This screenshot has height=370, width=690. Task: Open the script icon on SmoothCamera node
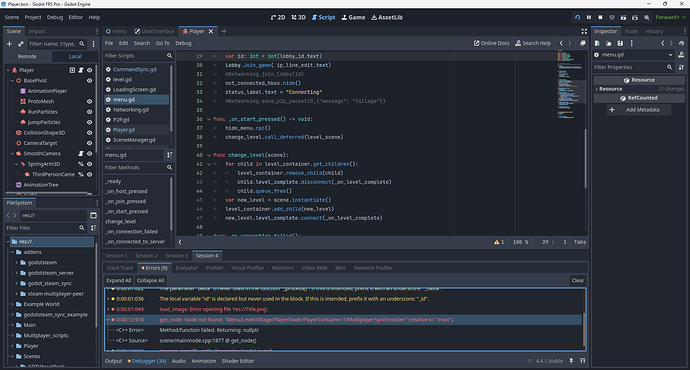[x=81, y=154]
